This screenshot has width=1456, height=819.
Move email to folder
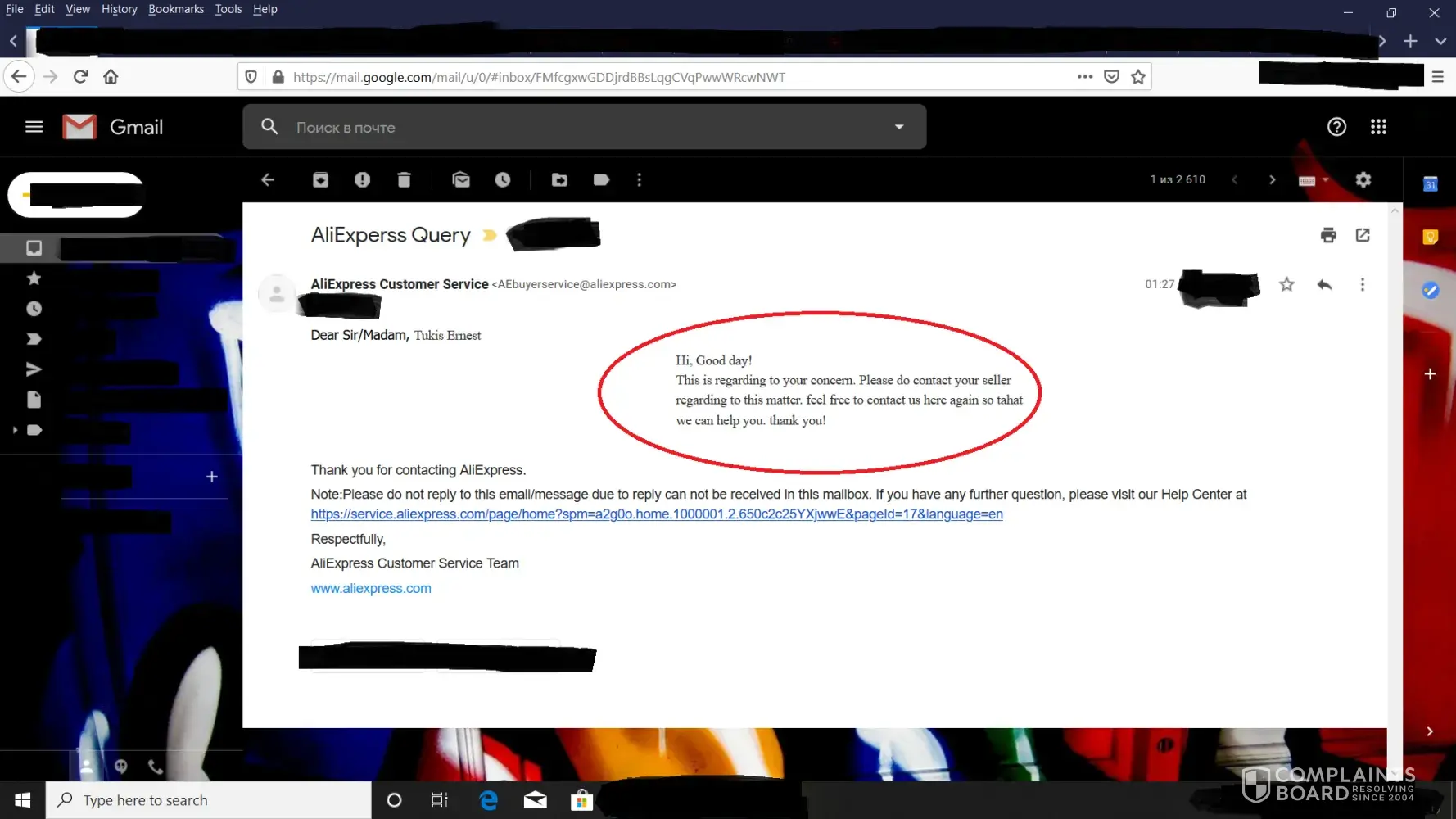(559, 179)
